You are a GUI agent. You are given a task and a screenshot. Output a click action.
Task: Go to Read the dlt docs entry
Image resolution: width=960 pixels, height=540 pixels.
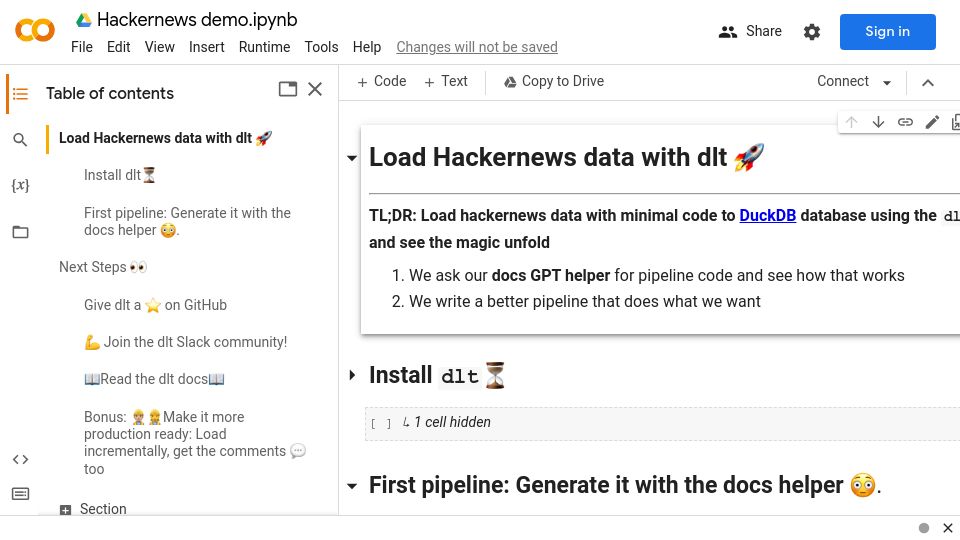coord(154,379)
